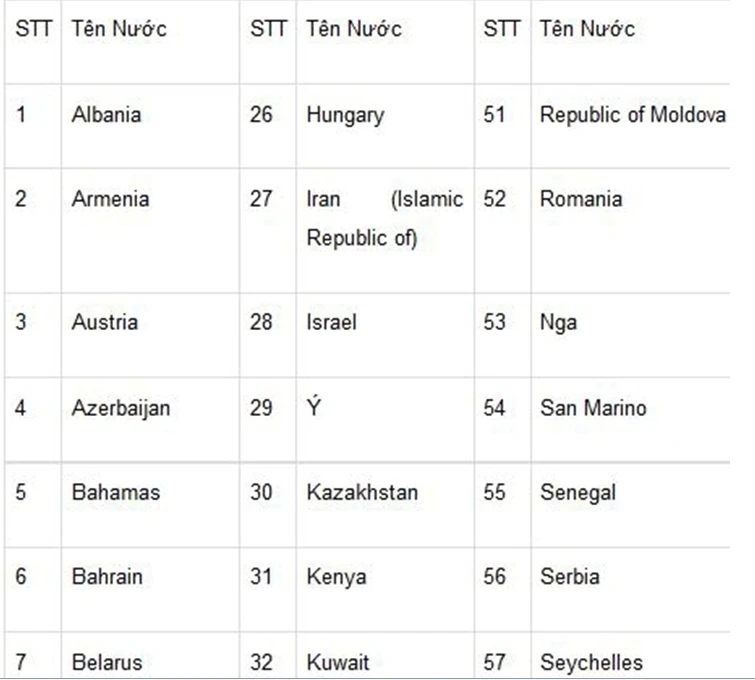Select the Armenia table cell

coord(110,198)
